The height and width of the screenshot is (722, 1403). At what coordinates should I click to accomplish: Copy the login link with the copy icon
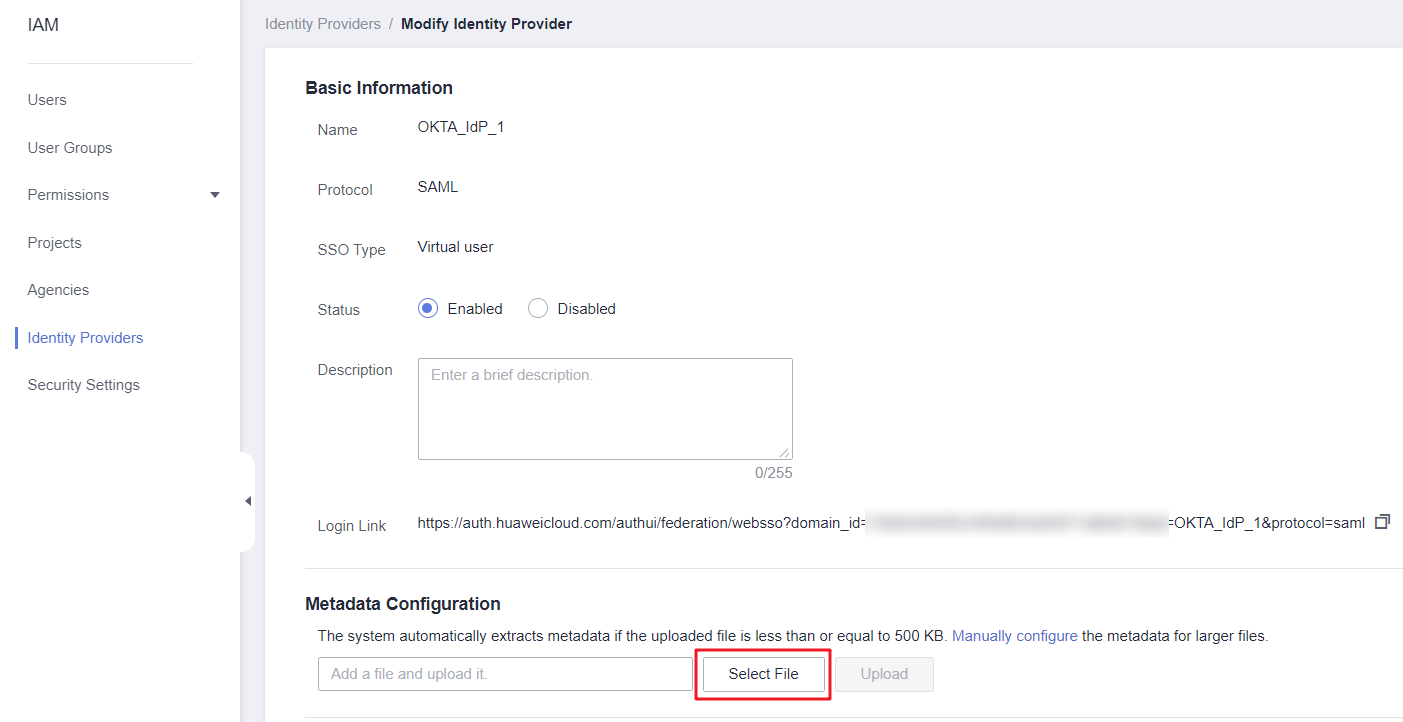click(1382, 521)
